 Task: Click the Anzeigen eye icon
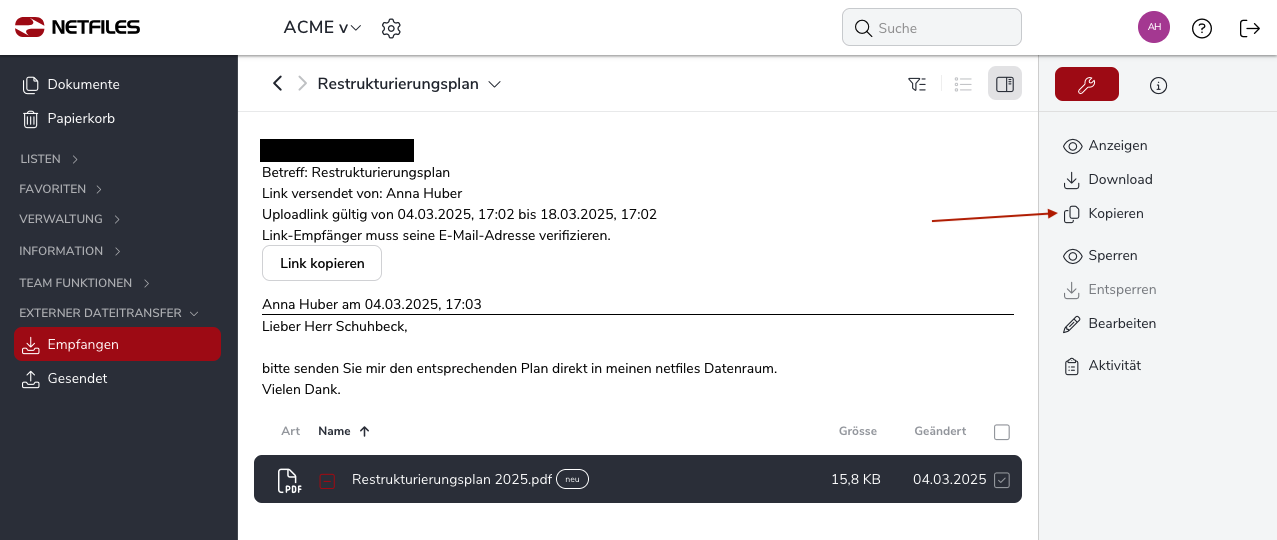tap(1072, 146)
